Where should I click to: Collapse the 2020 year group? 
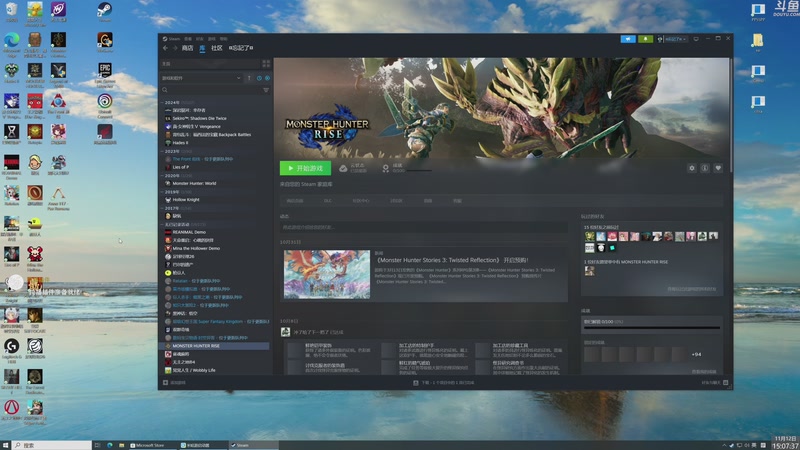tap(162, 176)
